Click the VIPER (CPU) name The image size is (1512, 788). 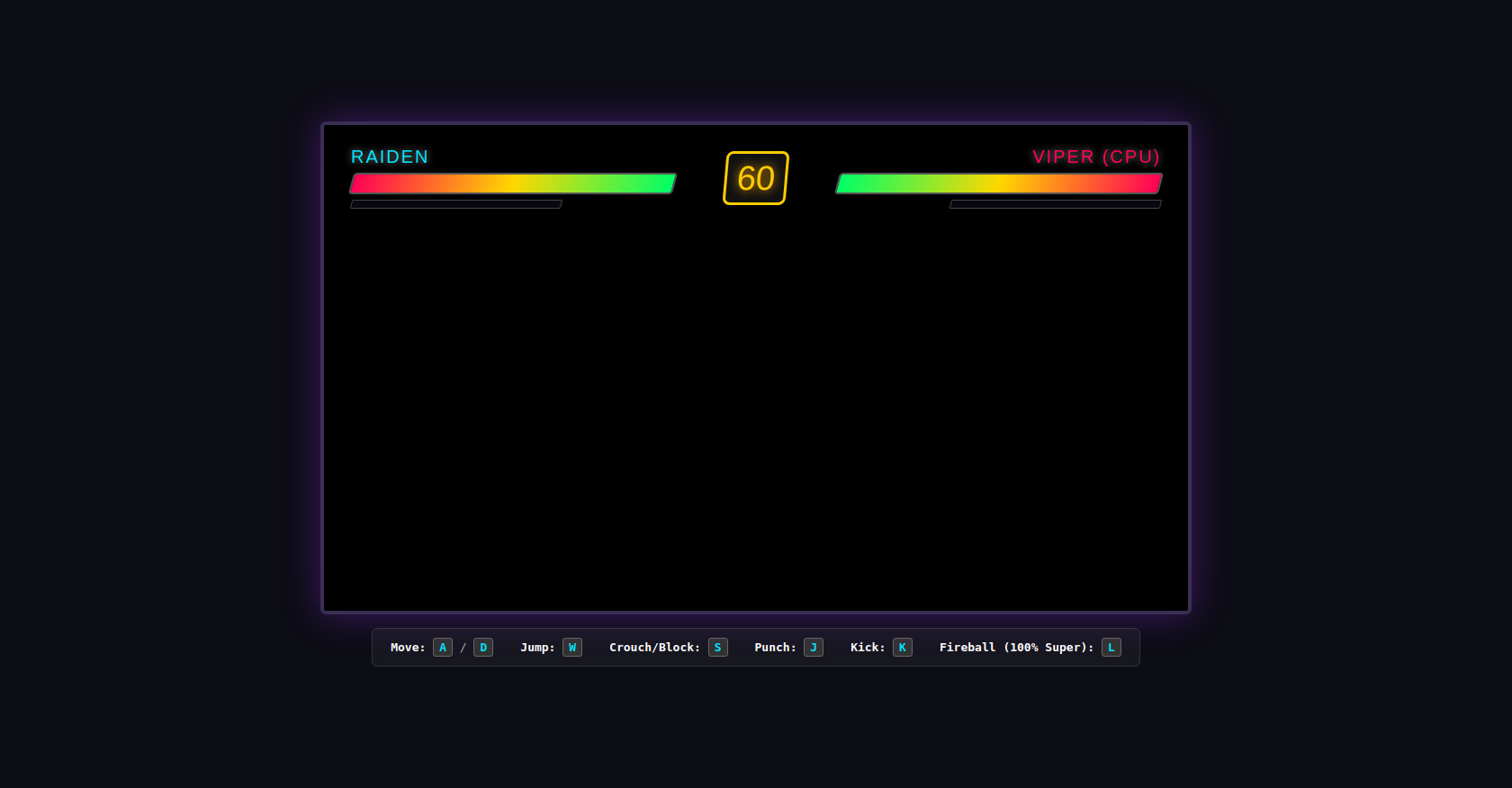(x=1096, y=157)
